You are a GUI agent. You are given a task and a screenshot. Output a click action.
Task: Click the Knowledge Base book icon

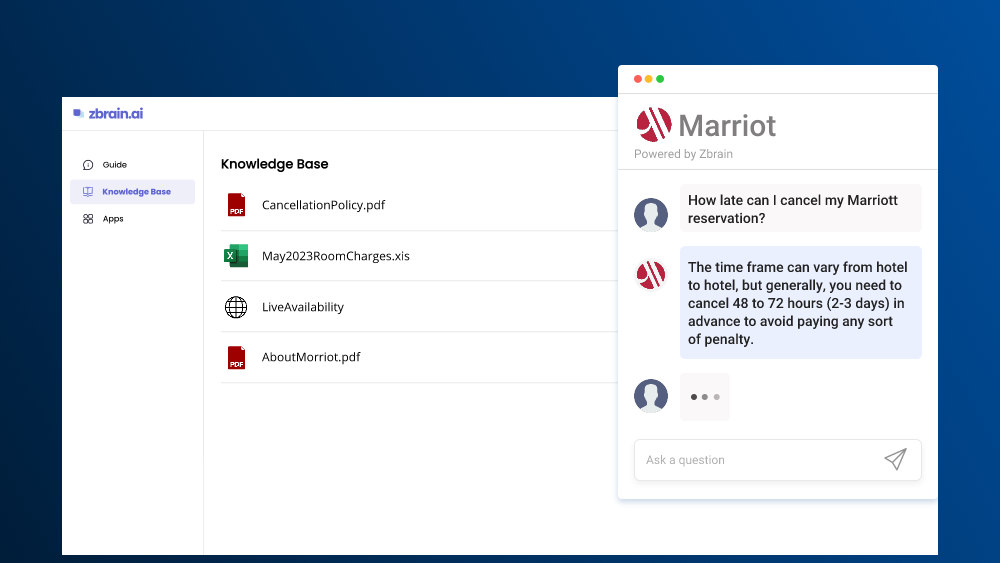coord(88,192)
